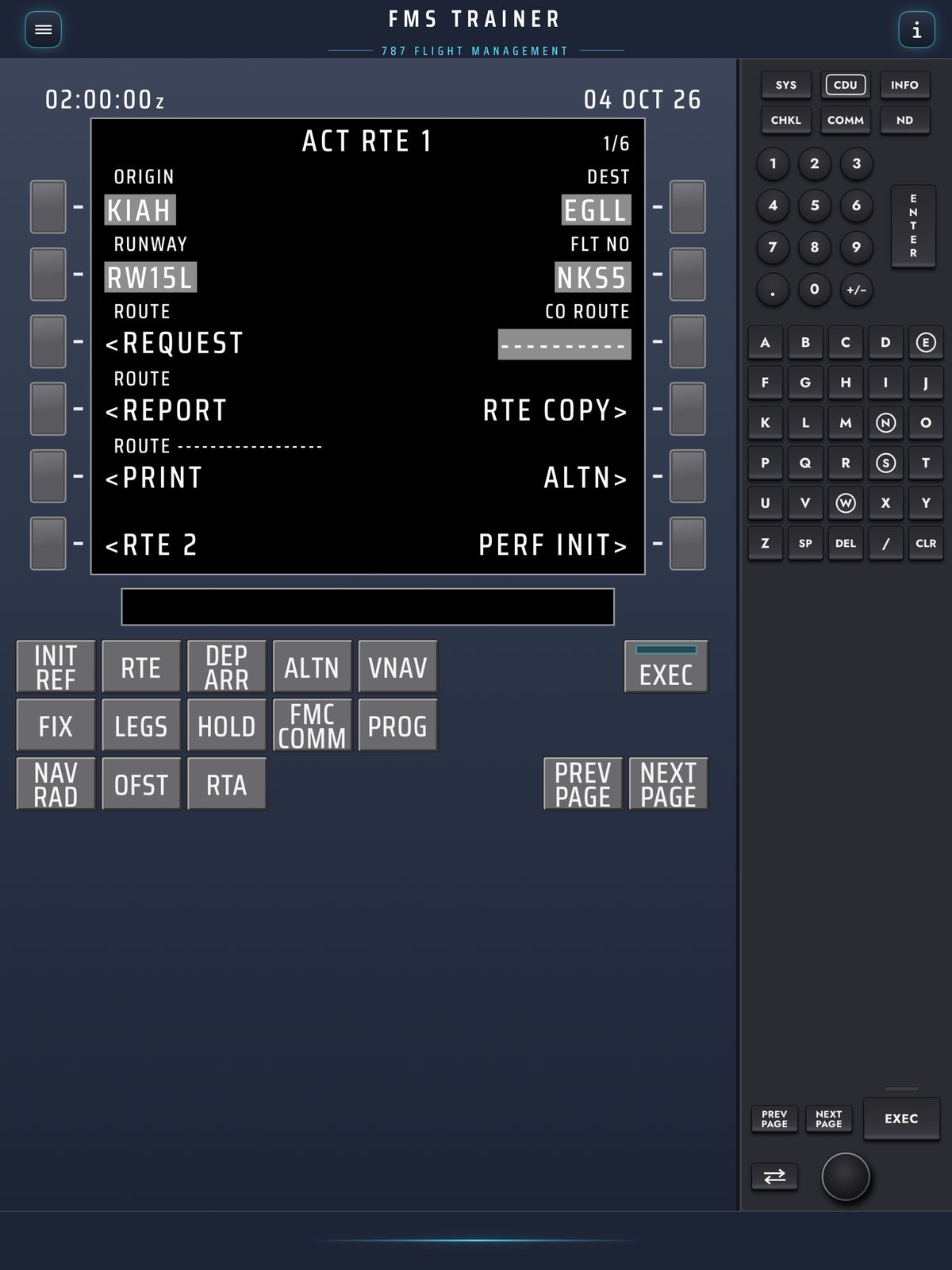Tap the FMC COMM function key
The image size is (952, 1270).
[312, 725]
